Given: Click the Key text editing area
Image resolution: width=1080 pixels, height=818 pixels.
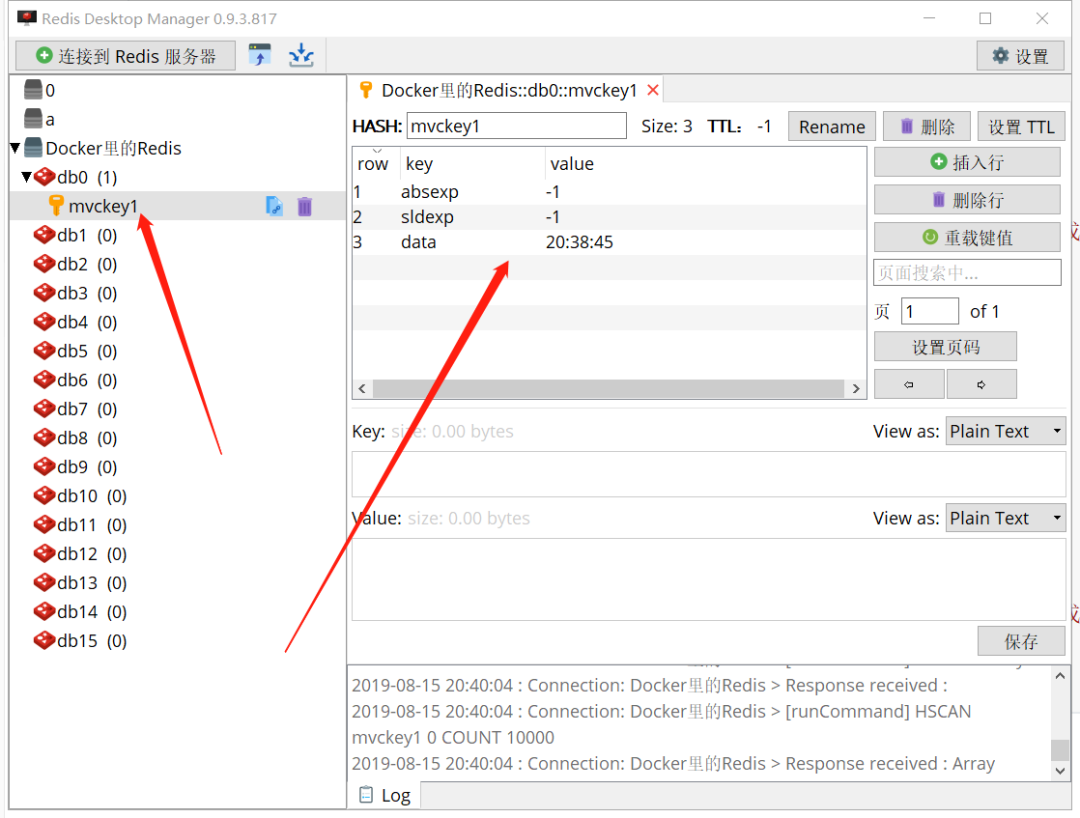Looking at the screenshot, I should click(709, 474).
